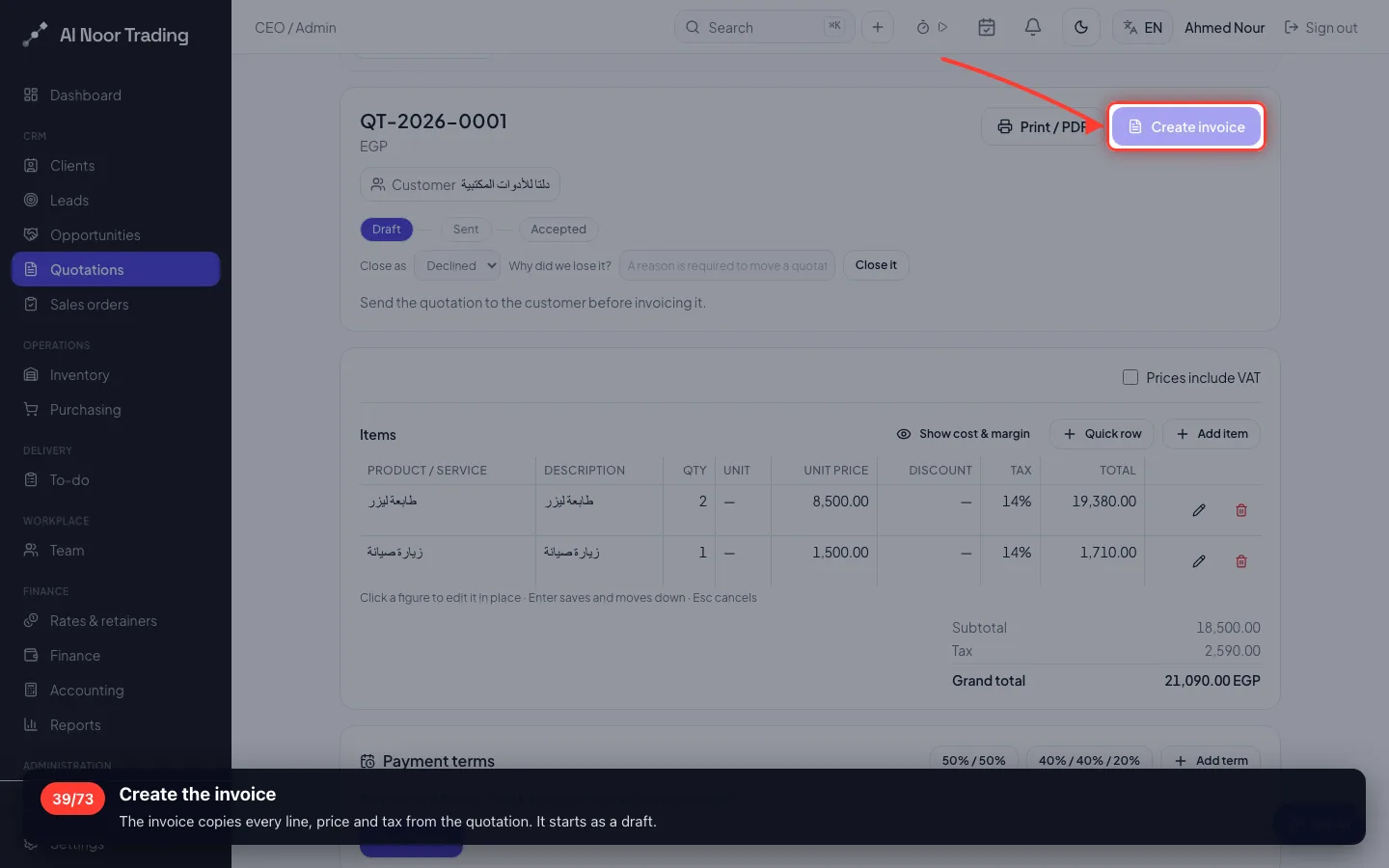Open the Close as Declined dropdown
1389x868 pixels.
[457, 265]
